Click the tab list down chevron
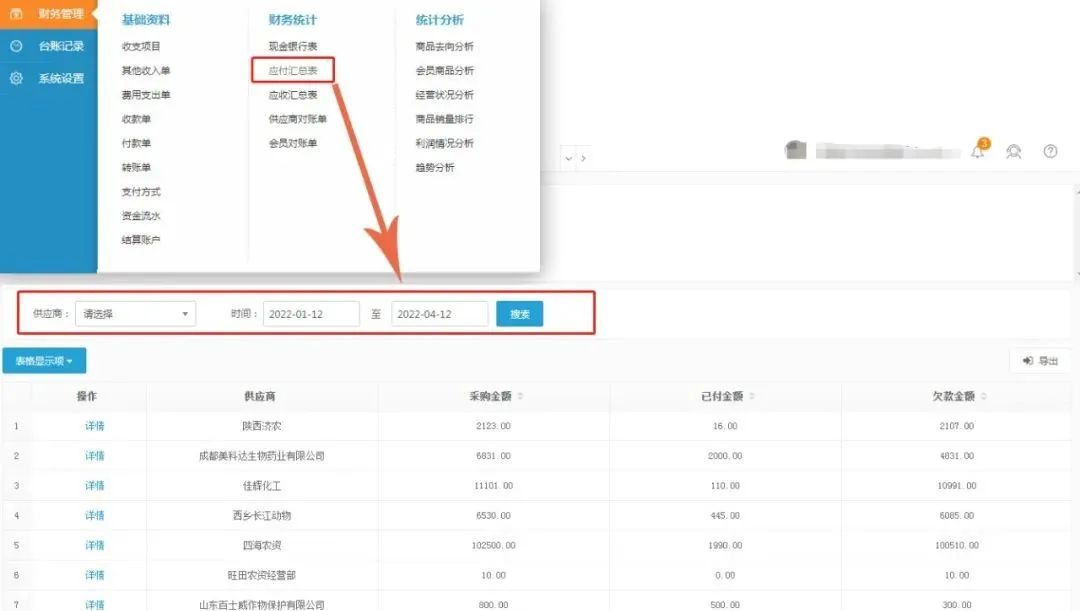 click(x=569, y=158)
